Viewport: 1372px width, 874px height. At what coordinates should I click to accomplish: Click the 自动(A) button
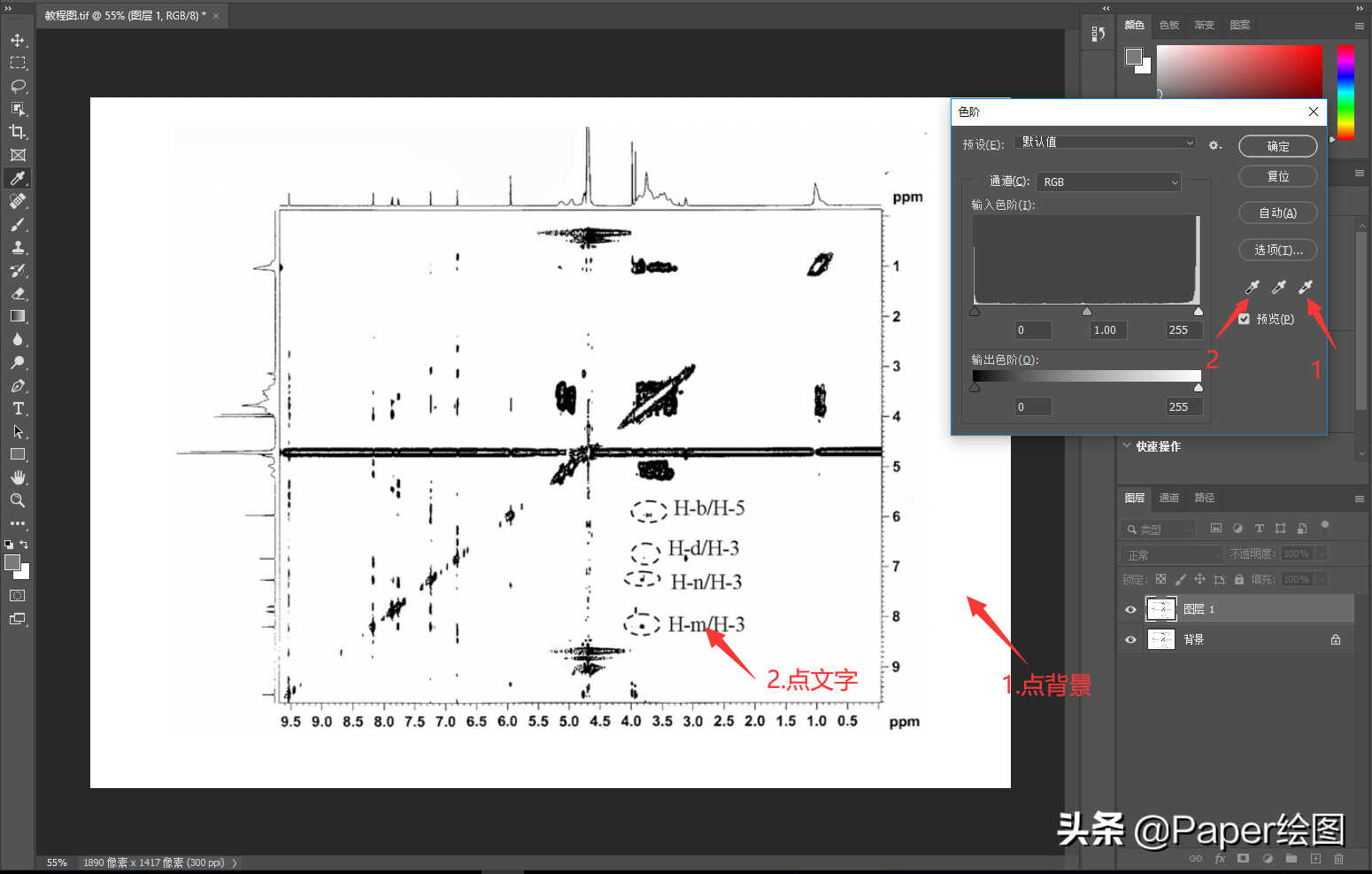[1277, 213]
